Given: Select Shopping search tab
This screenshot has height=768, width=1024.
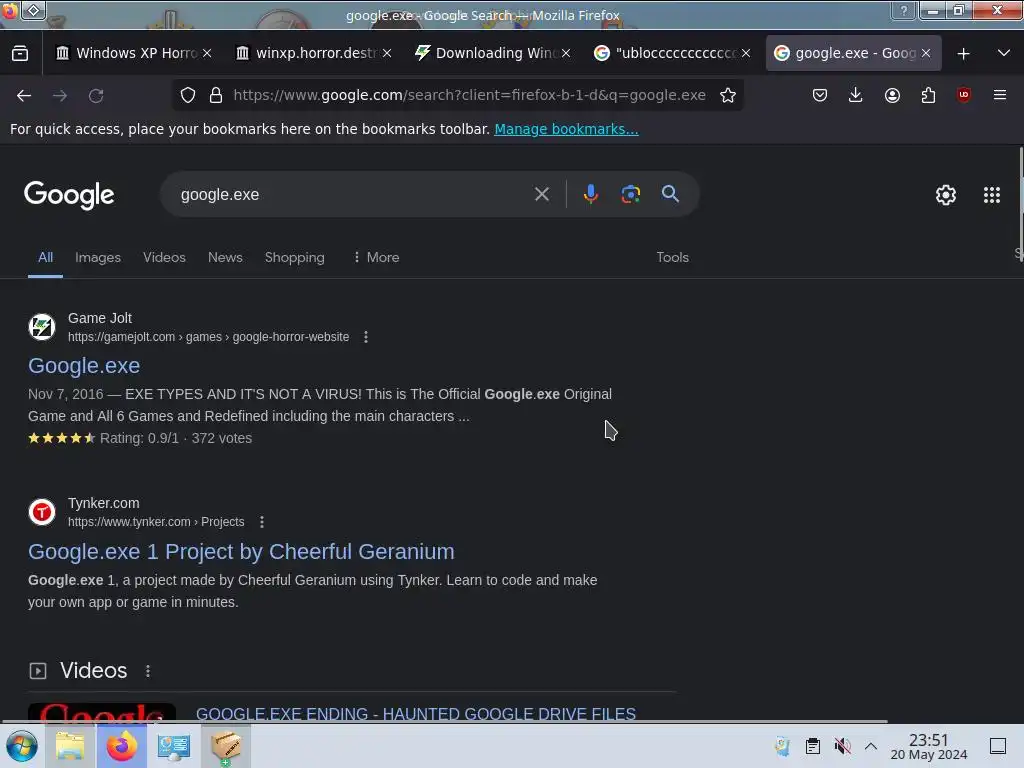Looking at the screenshot, I should click(295, 257).
